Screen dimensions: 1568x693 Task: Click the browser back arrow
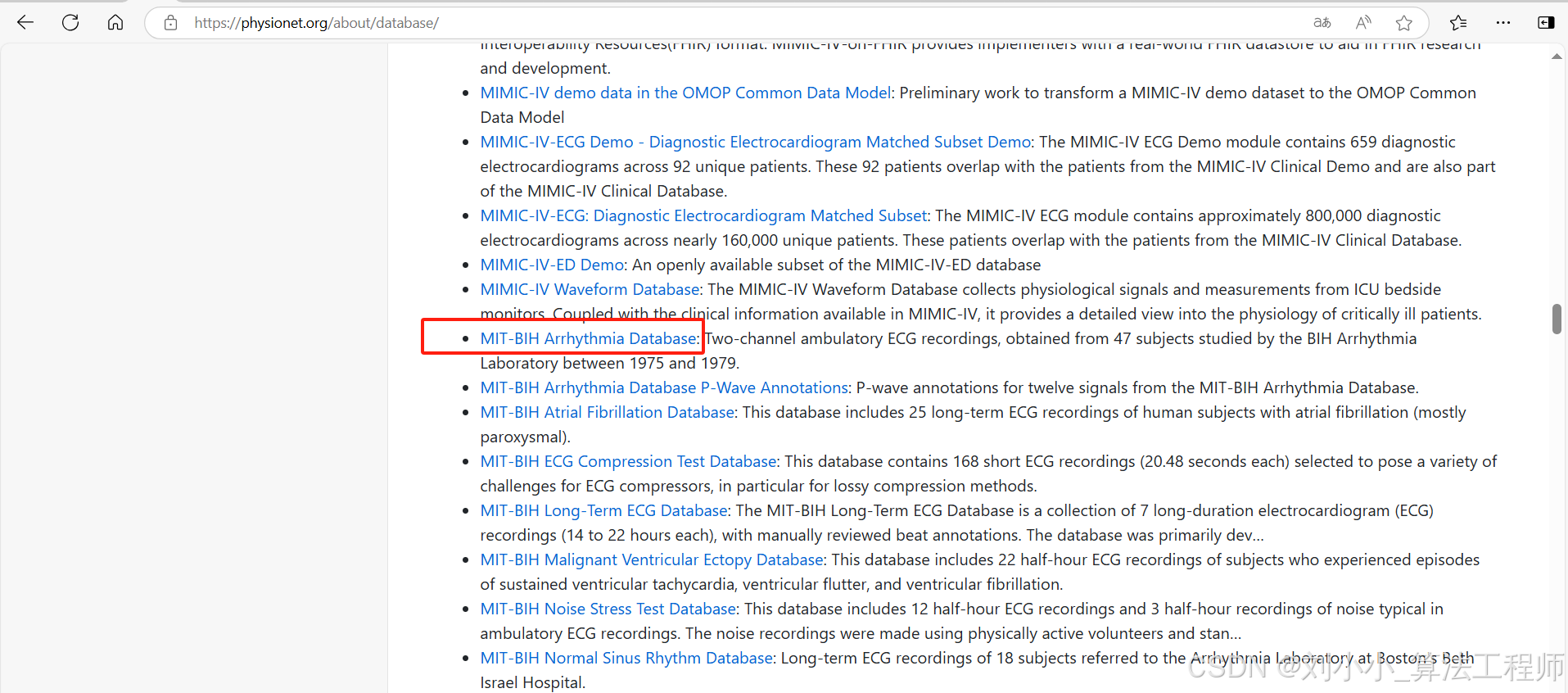[x=25, y=22]
